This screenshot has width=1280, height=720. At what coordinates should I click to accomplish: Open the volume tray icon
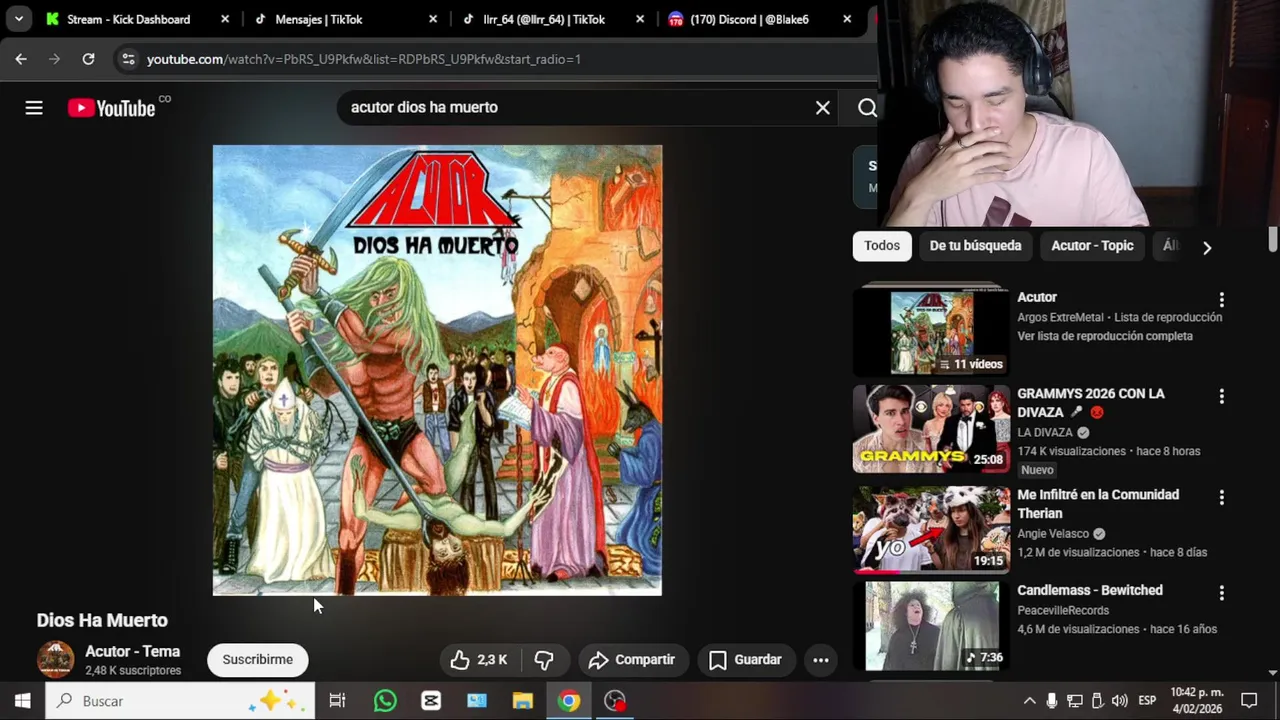(x=1119, y=701)
